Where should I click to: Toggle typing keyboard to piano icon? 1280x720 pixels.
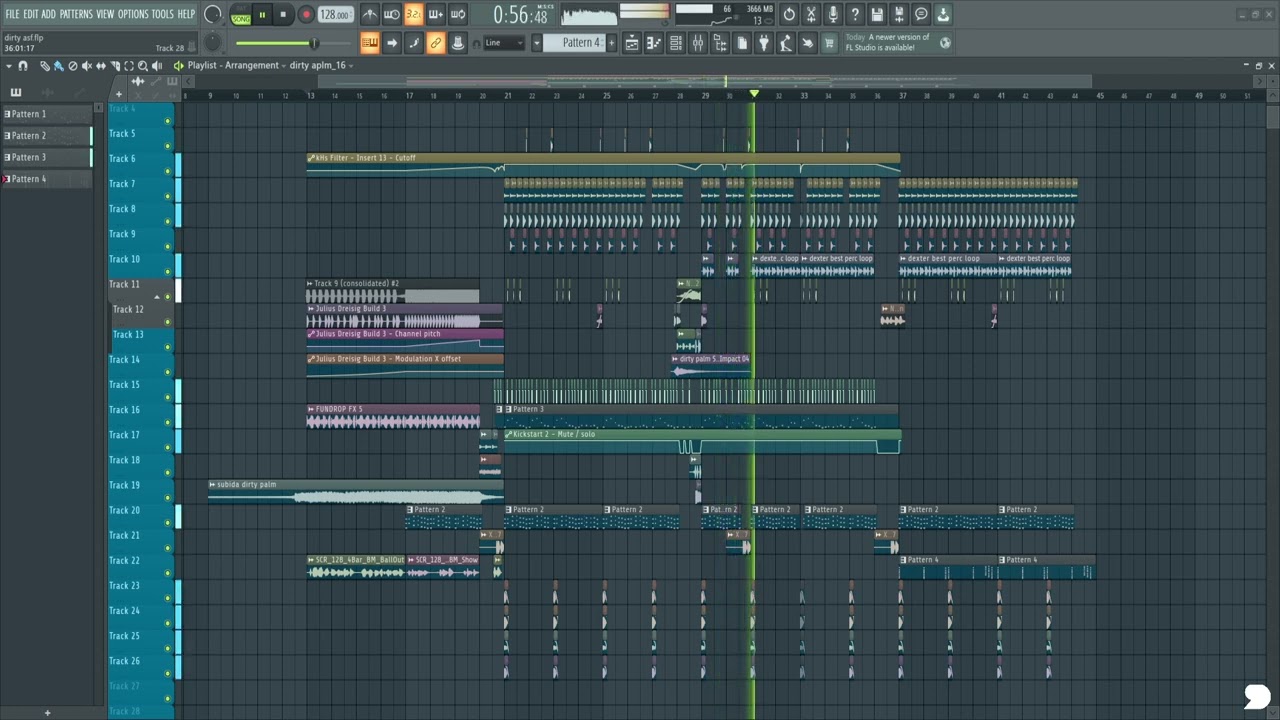point(370,42)
